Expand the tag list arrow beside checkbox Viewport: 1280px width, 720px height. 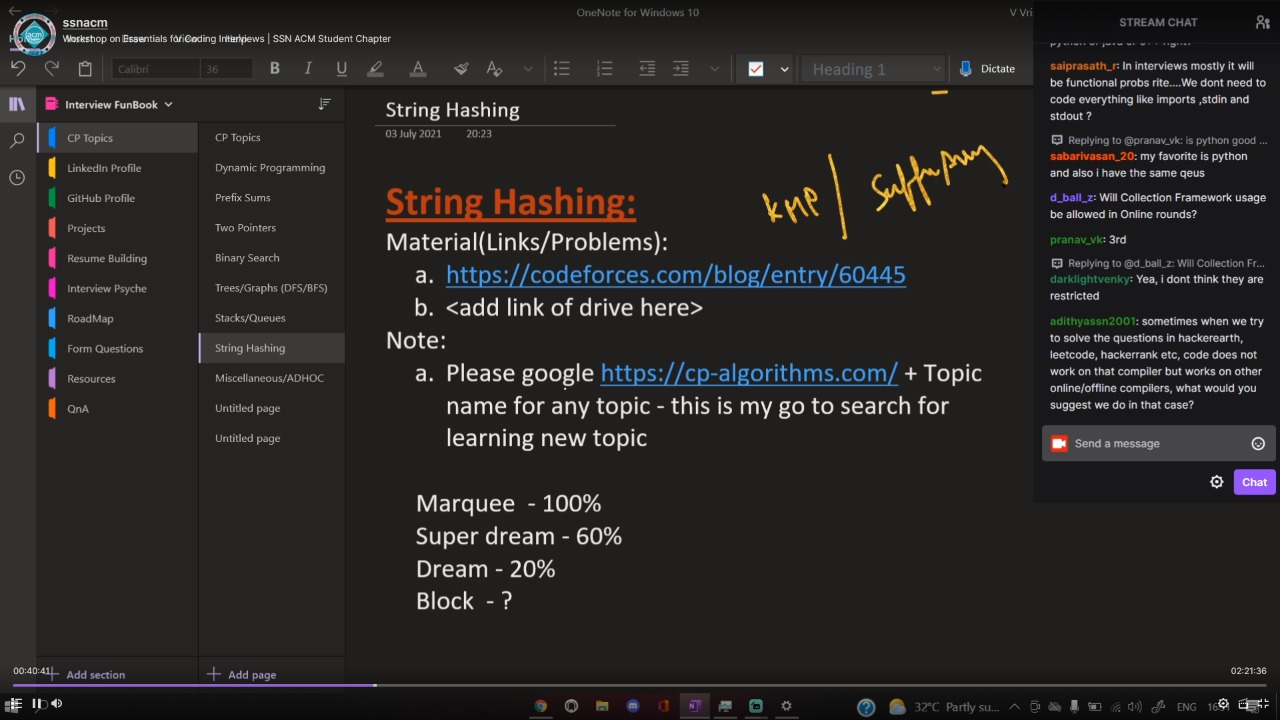pyautogui.click(x=784, y=69)
